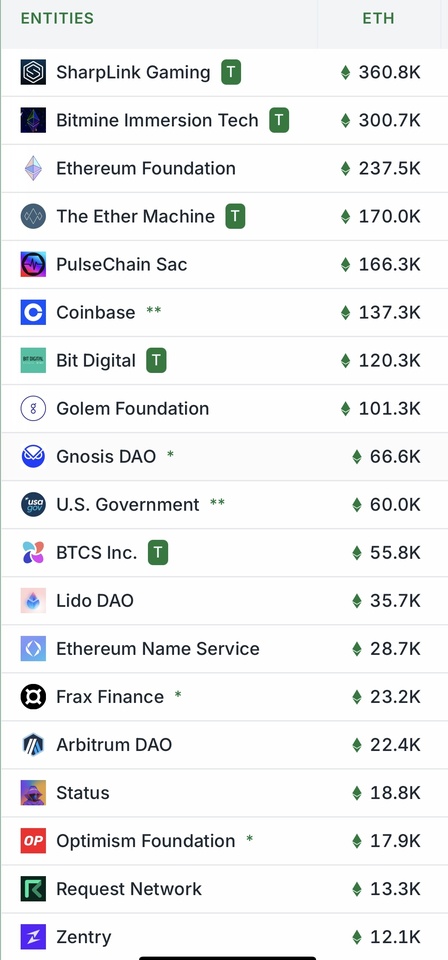Click the green T badge beside SharpLink Gaming
This screenshot has height=960, width=448.
tap(231, 72)
